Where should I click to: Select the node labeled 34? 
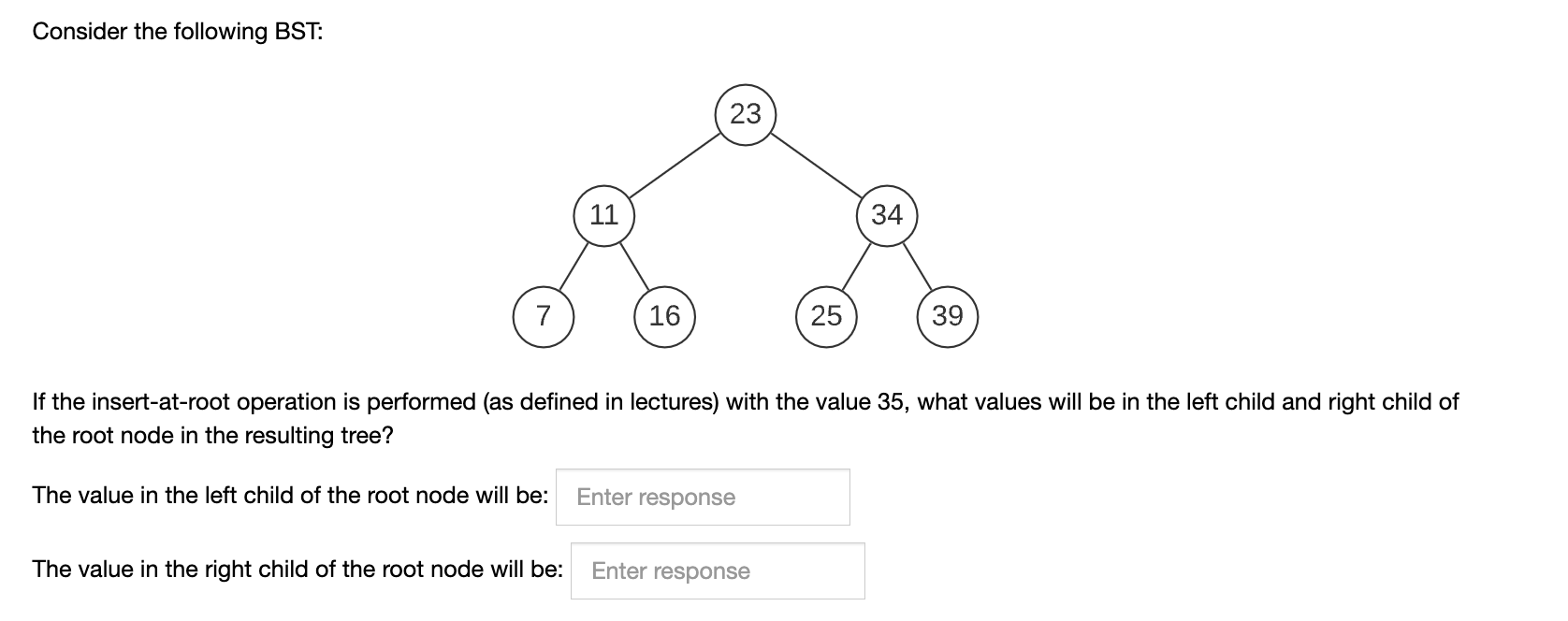(886, 216)
